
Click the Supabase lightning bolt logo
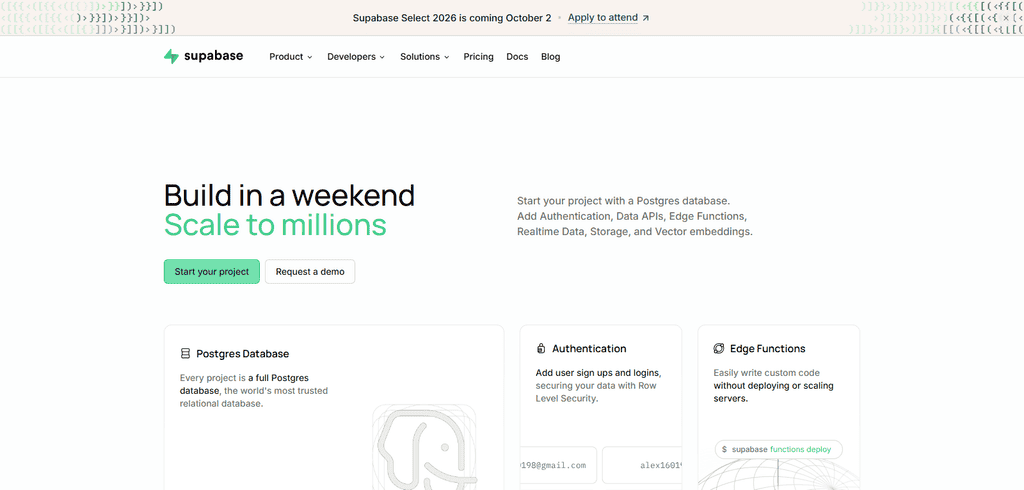pyautogui.click(x=171, y=56)
